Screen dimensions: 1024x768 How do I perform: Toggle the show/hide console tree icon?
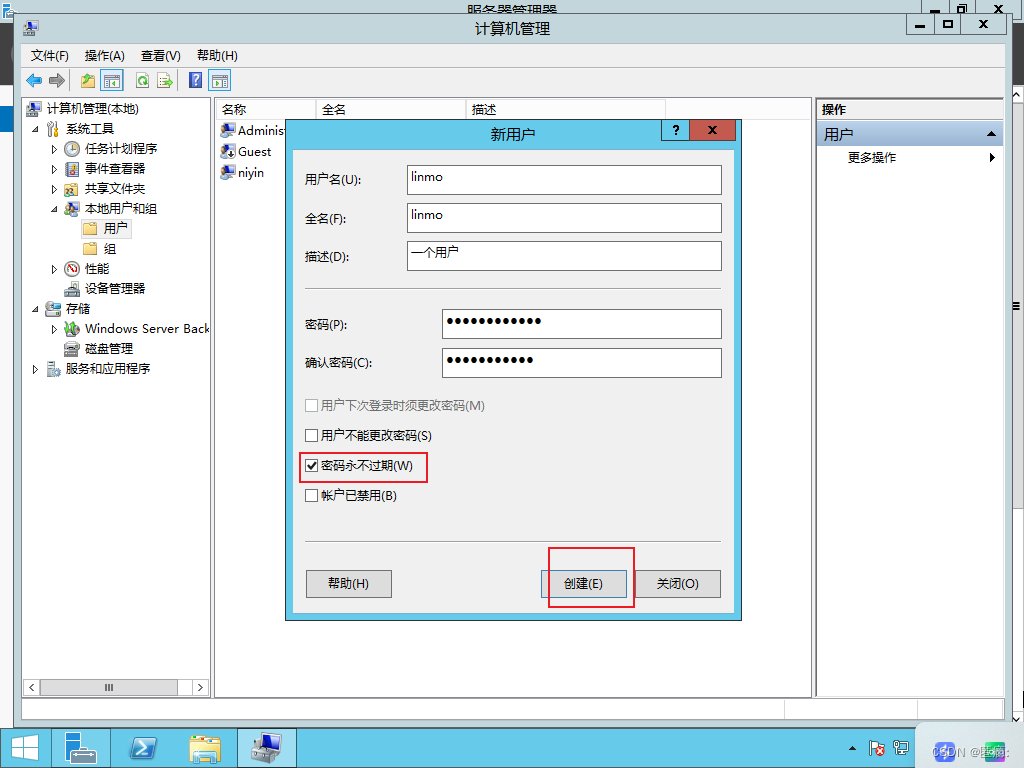point(112,81)
